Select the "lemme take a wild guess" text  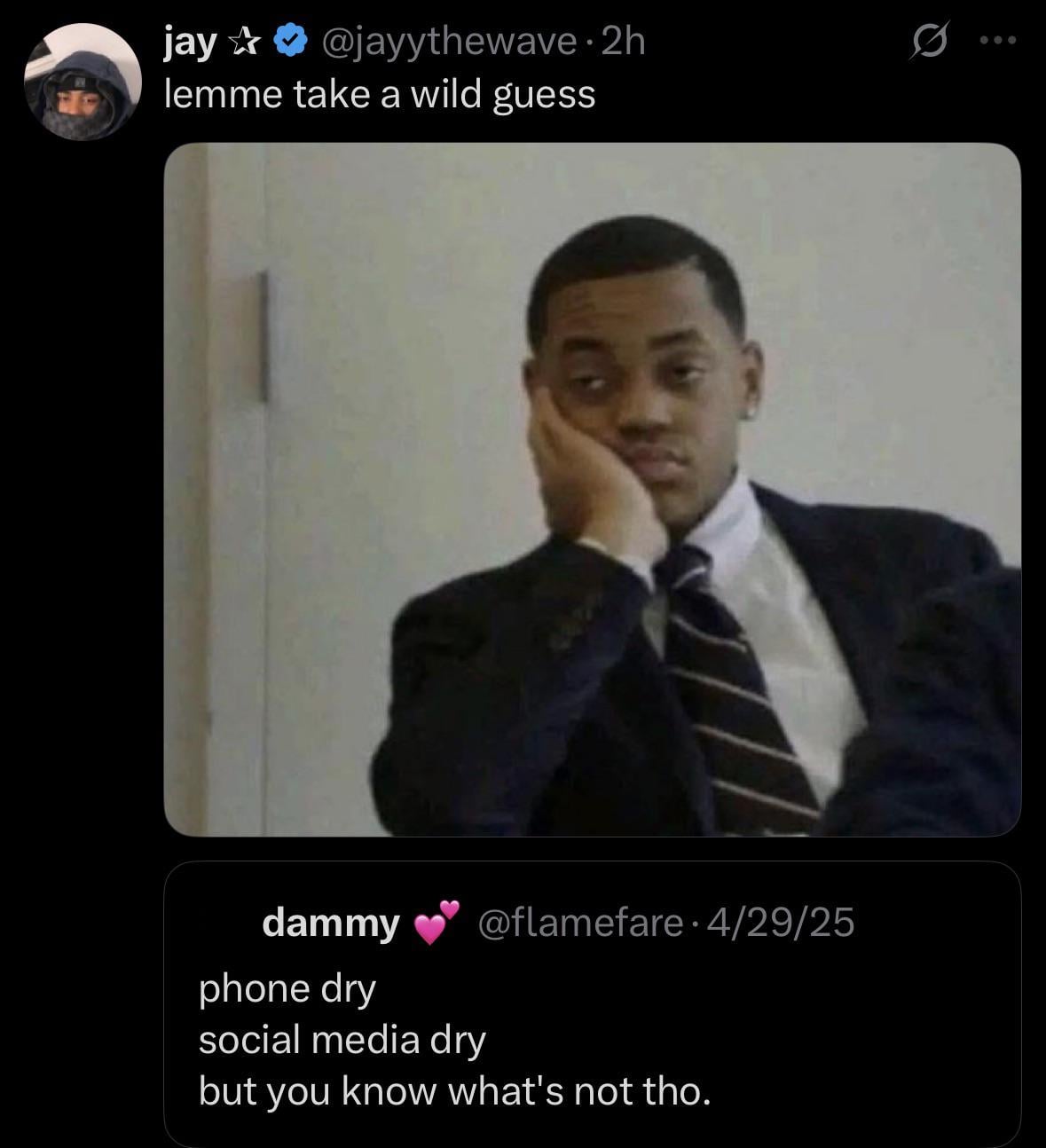point(380,94)
